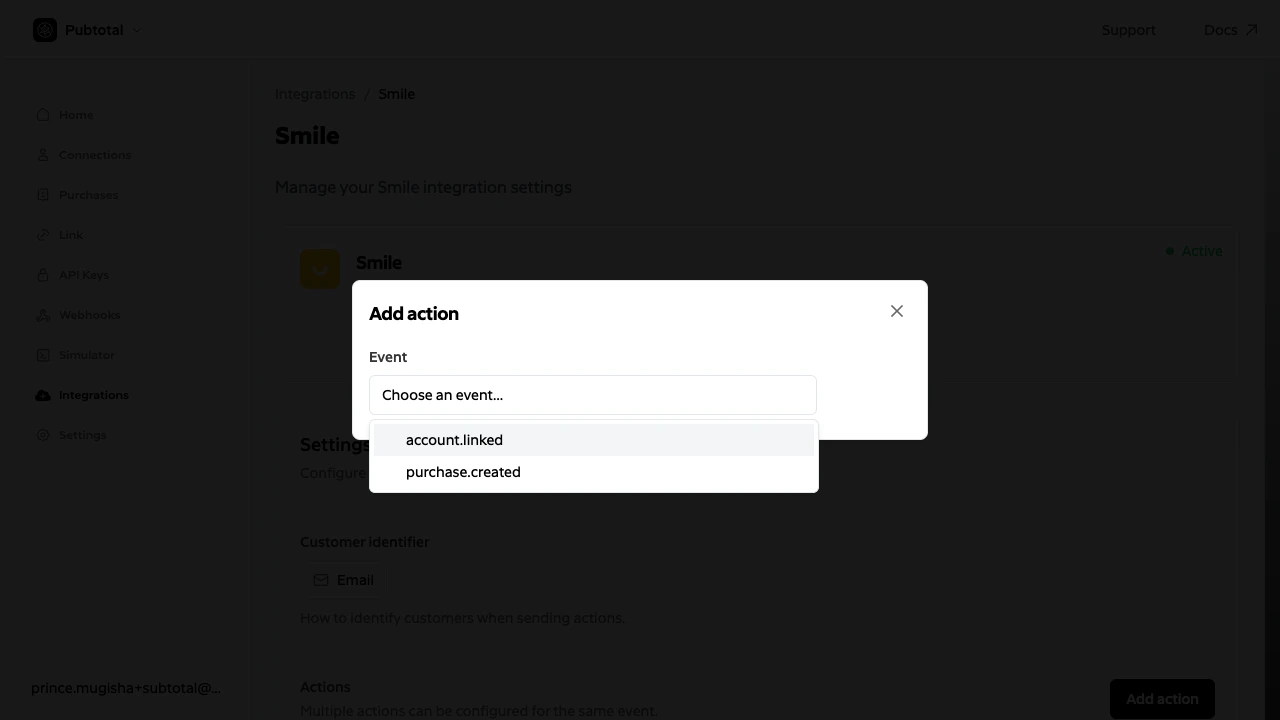
Task: Open Settings via the gear icon
Action: tap(43, 435)
